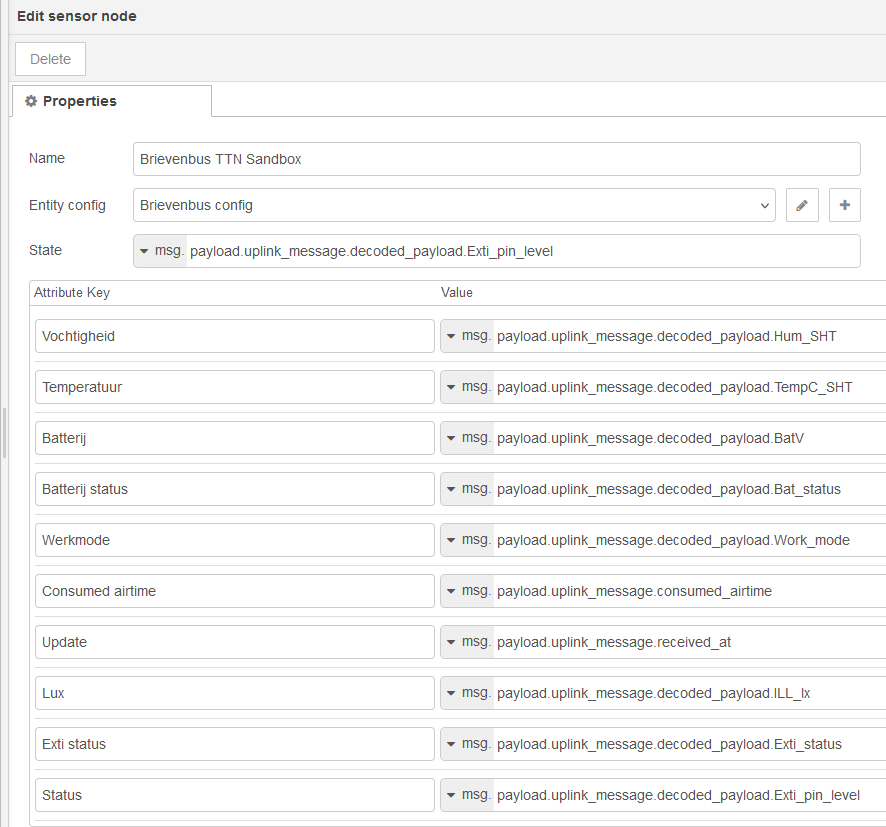Open msg type selector for Vochtigheid value
The height and width of the screenshot is (827, 886).
tap(467, 336)
